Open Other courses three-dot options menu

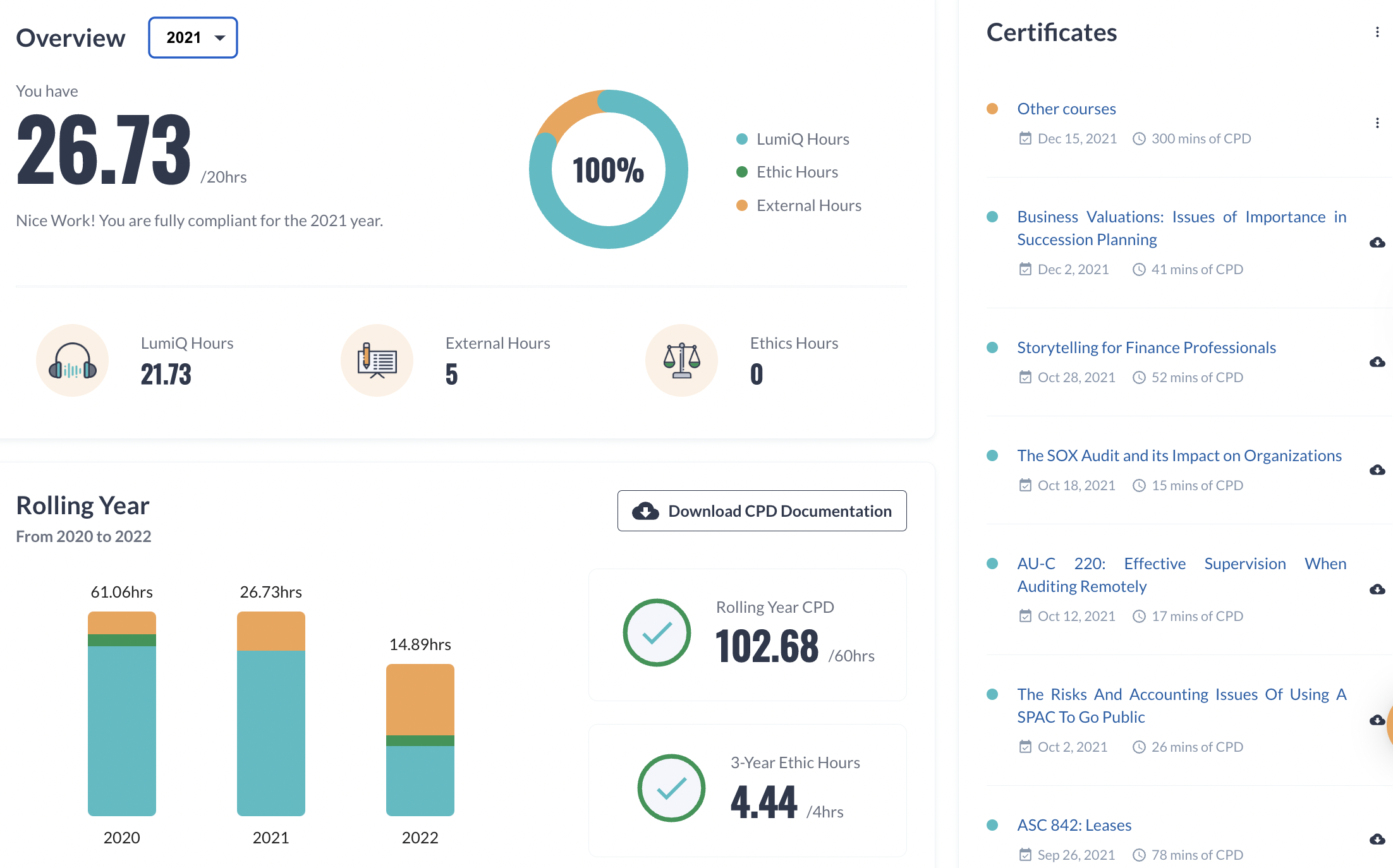pyautogui.click(x=1377, y=123)
